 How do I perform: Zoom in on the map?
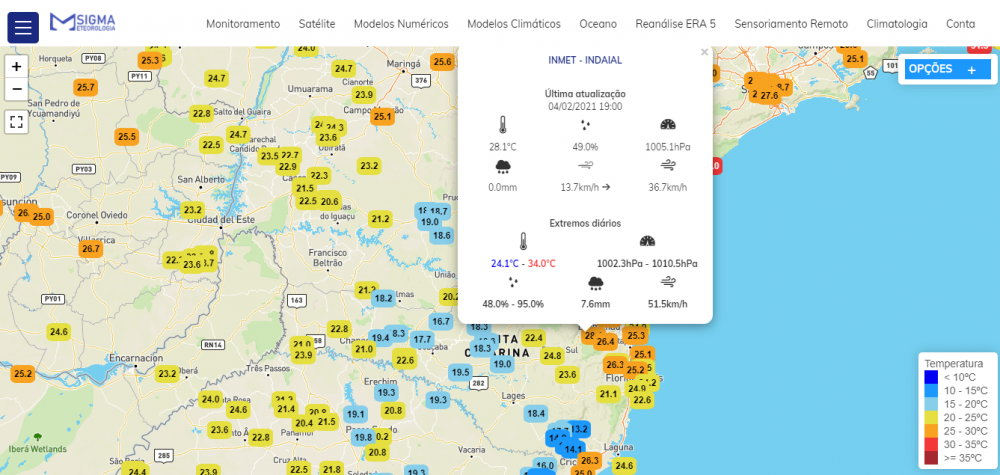click(x=16, y=66)
